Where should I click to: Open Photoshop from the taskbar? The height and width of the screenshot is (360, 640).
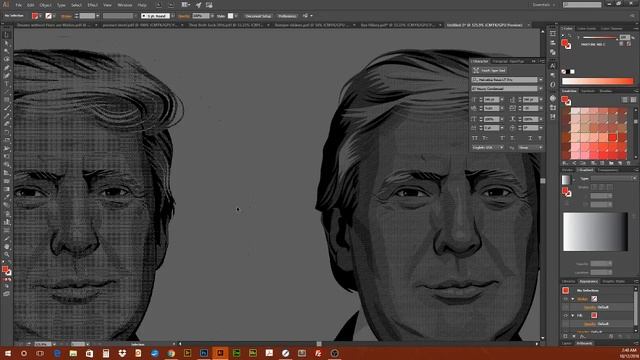point(204,353)
